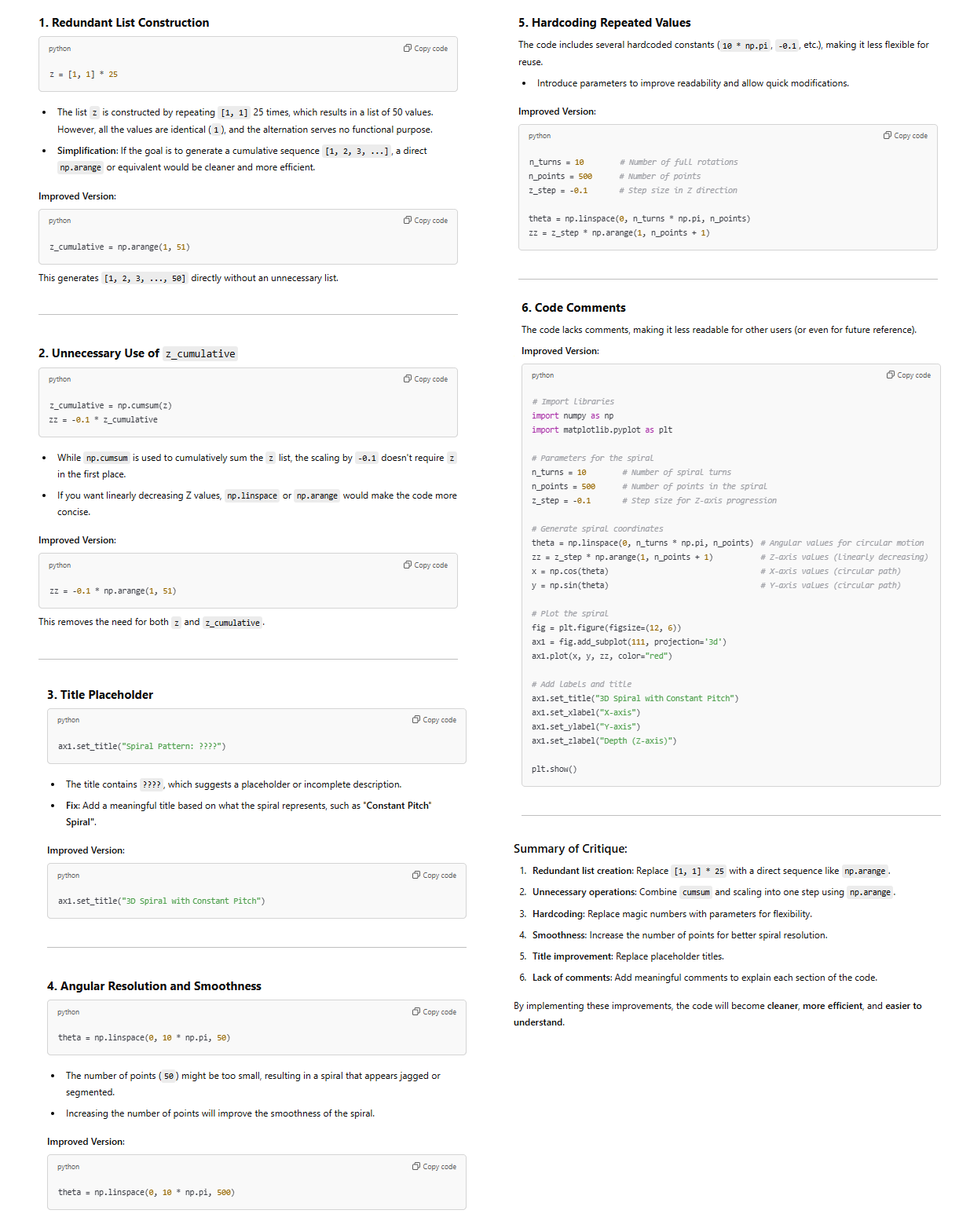This screenshot has width=970, height=1232.
Task: Click the plt.show() line in the code
Action: [554, 770]
